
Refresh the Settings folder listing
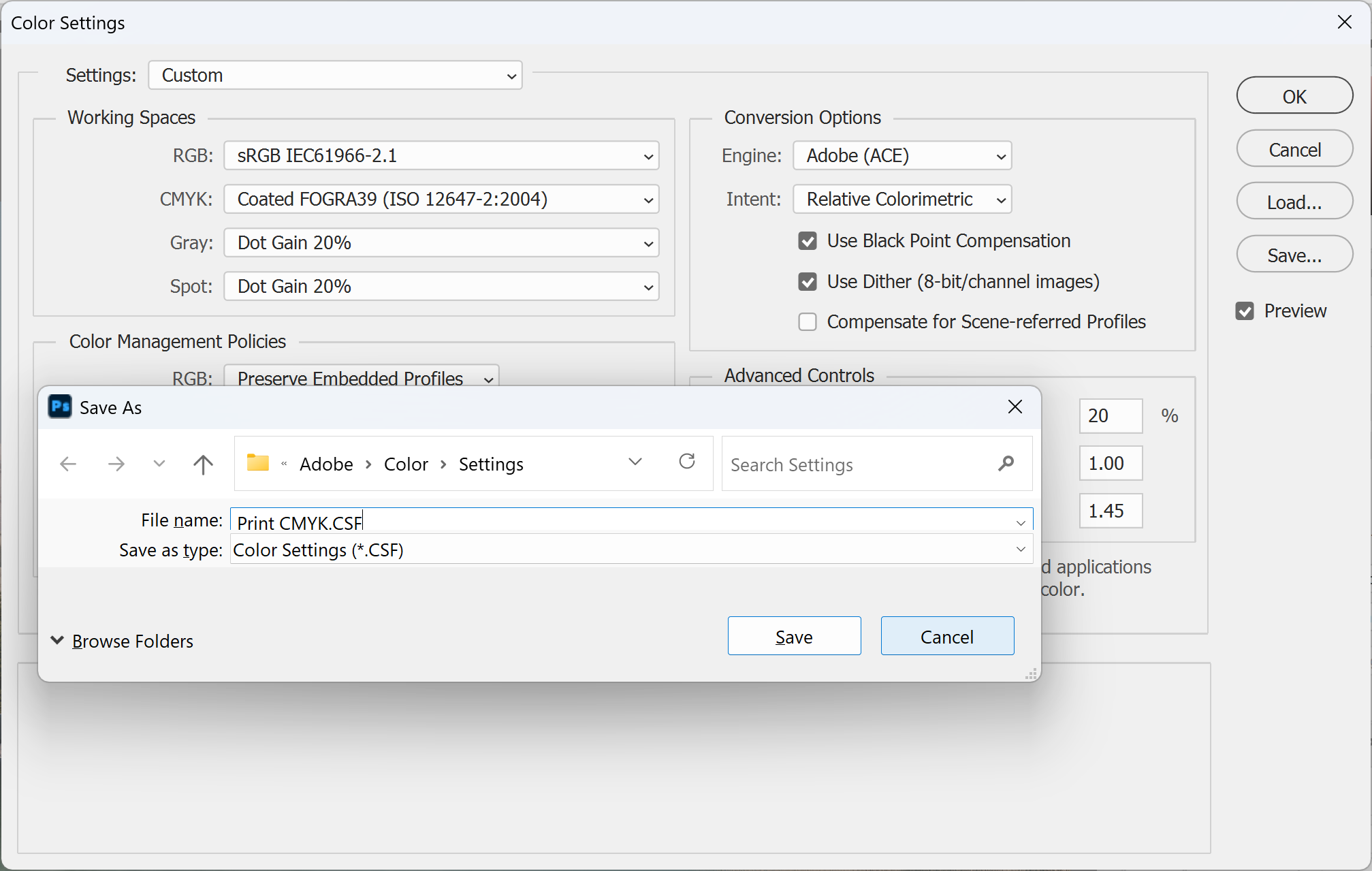pyautogui.click(x=687, y=462)
